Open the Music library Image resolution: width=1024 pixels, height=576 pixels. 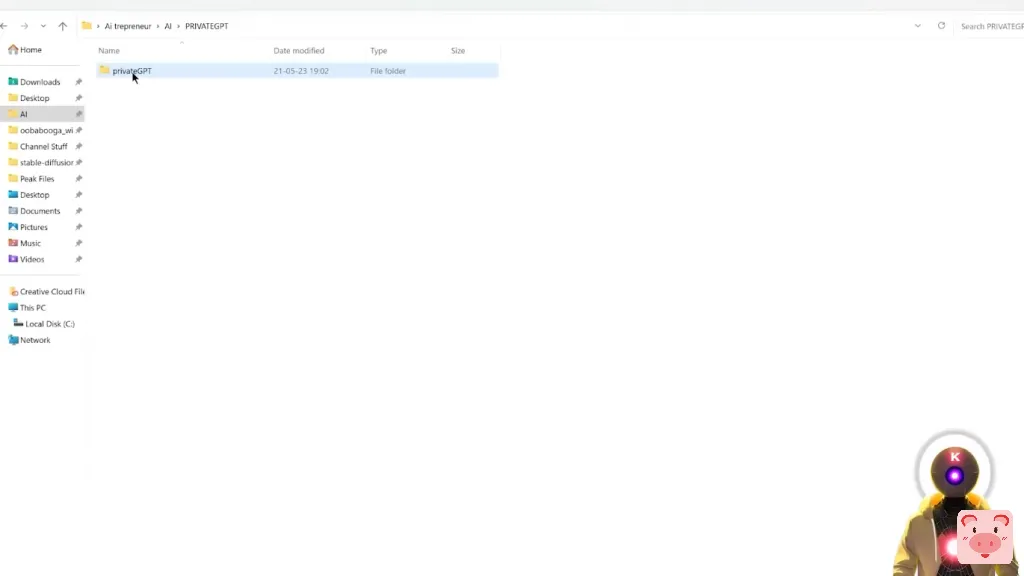30,243
